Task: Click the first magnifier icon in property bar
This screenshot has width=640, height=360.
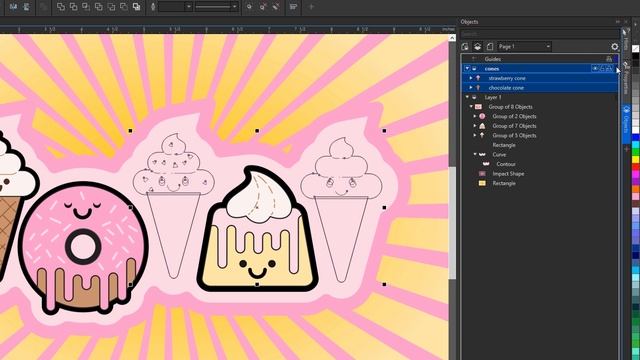Action: tap(249, 7)
